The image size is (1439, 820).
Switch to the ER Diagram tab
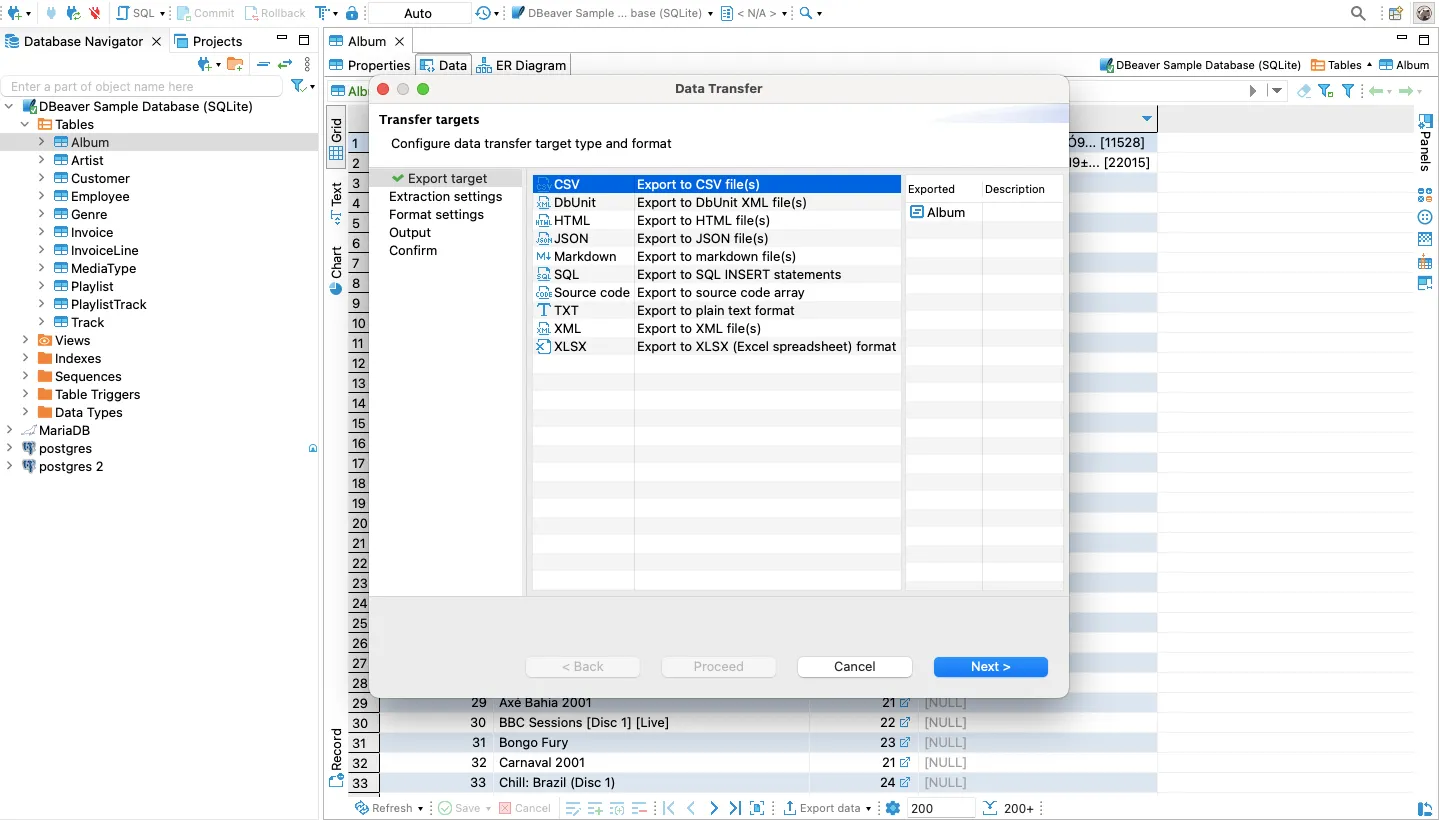point(521,65)
